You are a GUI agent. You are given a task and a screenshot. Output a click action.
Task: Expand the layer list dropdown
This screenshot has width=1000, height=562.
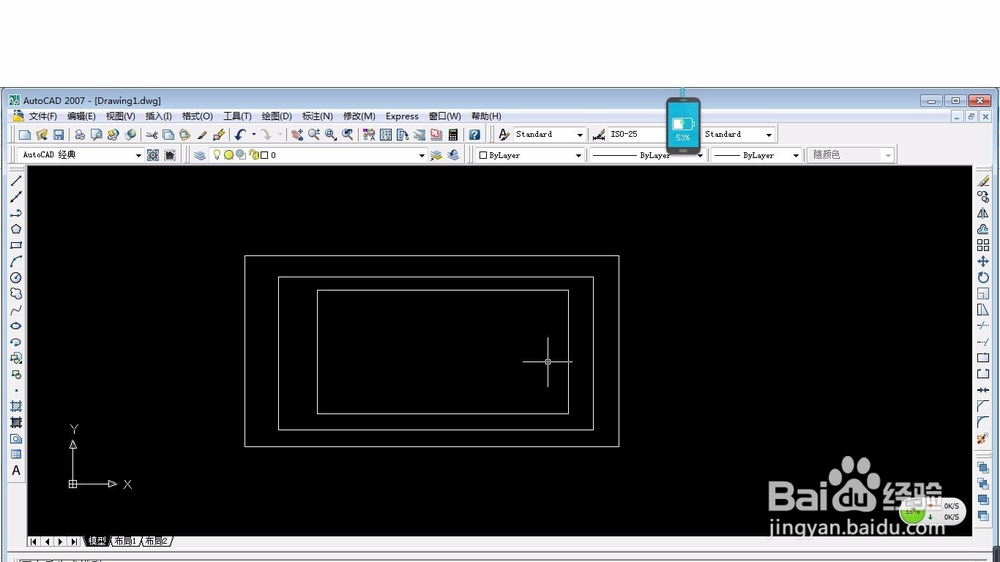pos(422,155)
